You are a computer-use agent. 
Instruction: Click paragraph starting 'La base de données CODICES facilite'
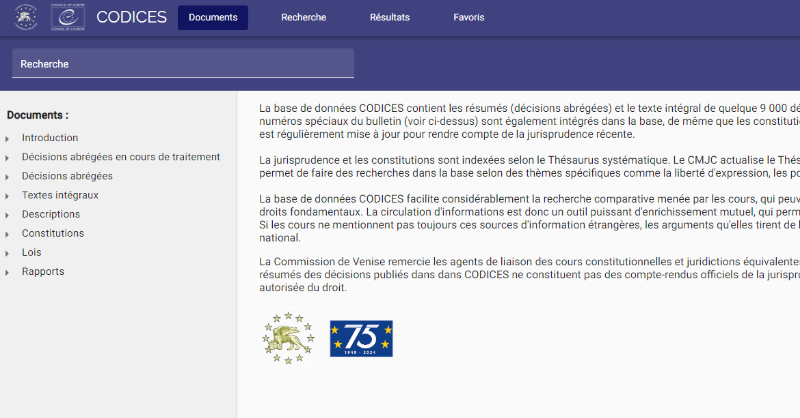529,218
